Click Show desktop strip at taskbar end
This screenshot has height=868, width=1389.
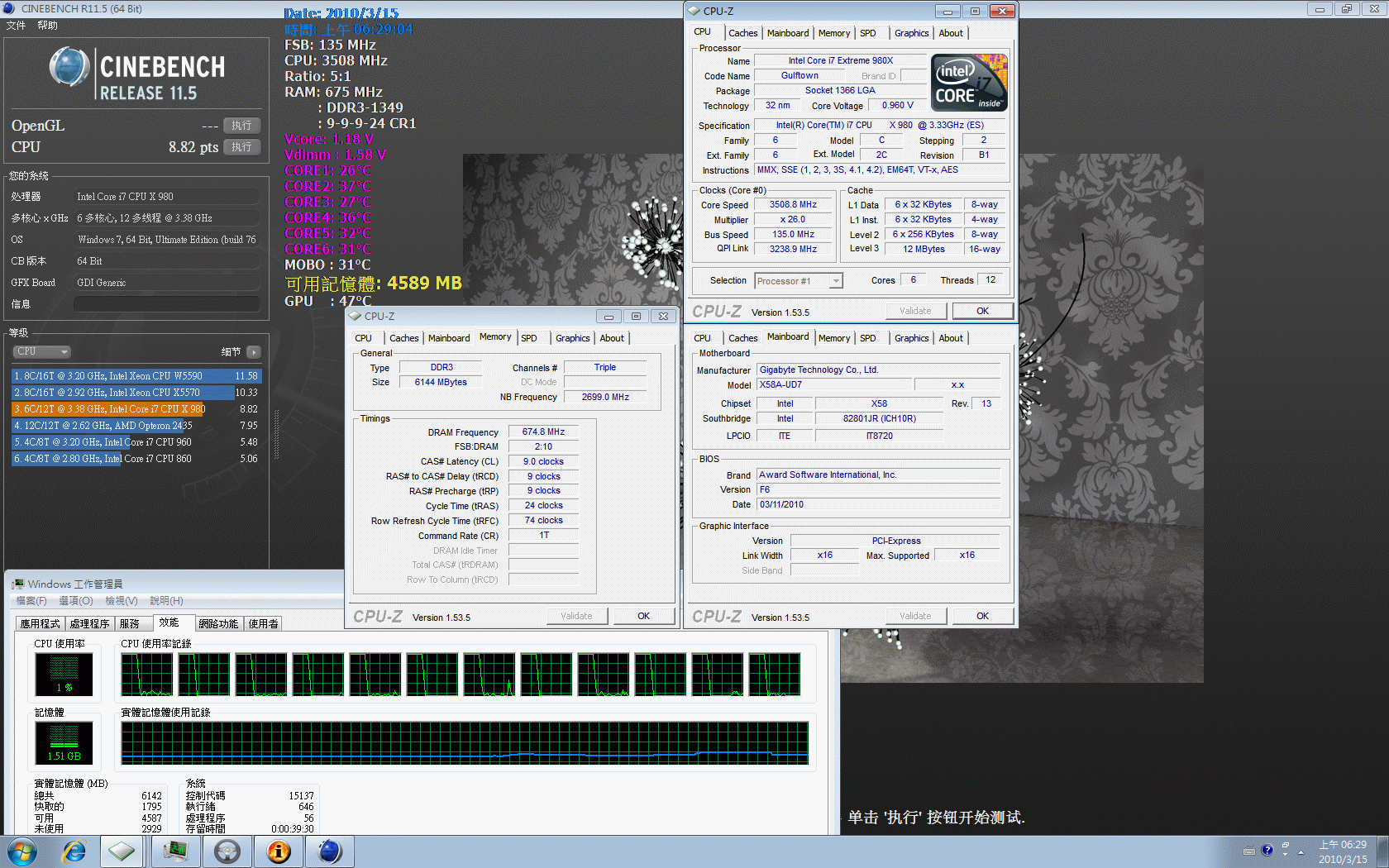tap(1382, 851)
